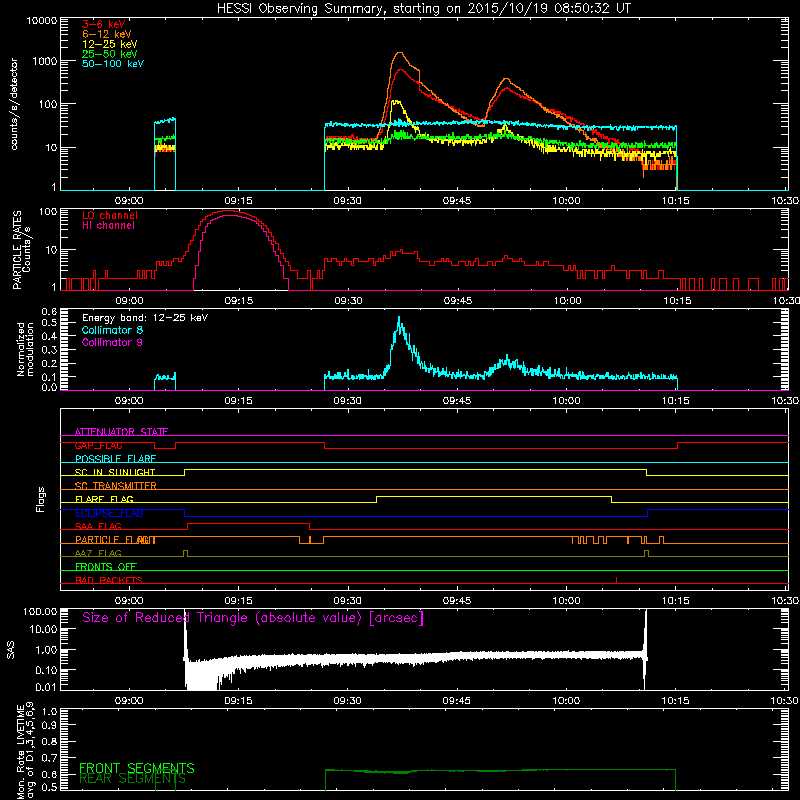
Task: Click the Flags panel axis label
Action: pyautogui.click(x=41, y=499)
